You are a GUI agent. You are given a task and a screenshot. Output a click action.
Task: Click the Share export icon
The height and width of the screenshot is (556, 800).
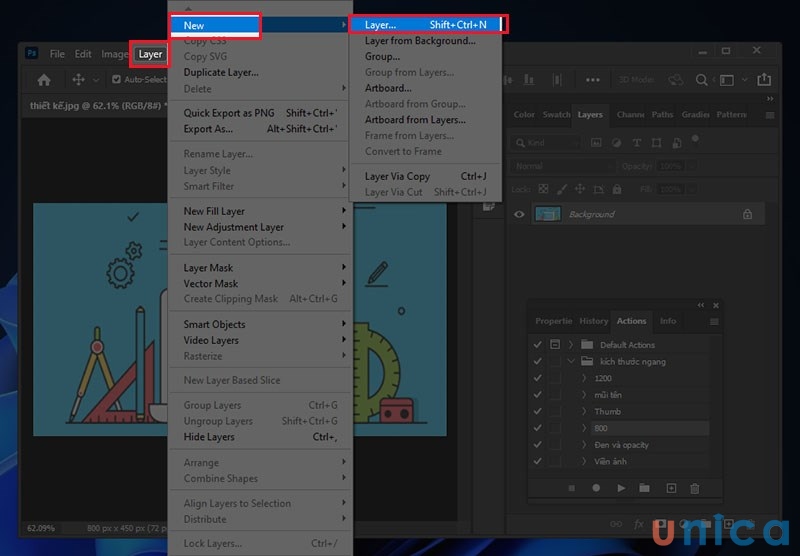765,80
